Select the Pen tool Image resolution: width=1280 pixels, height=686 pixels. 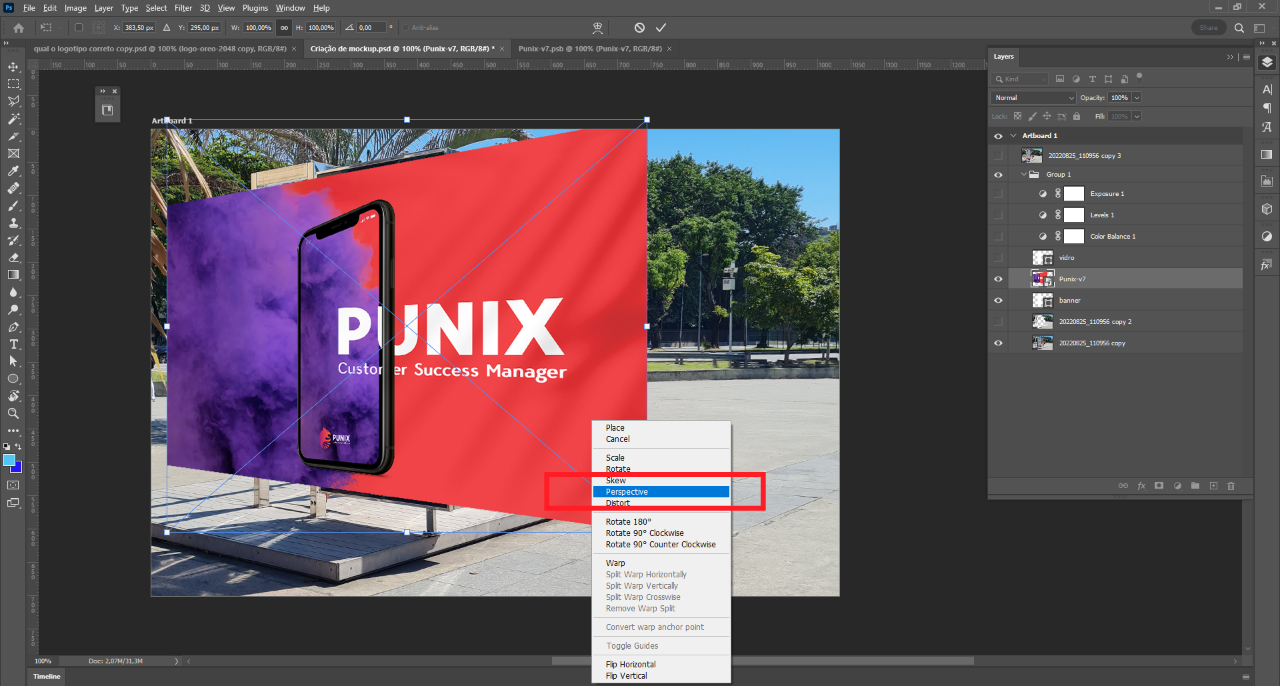(x=14, y=327)
